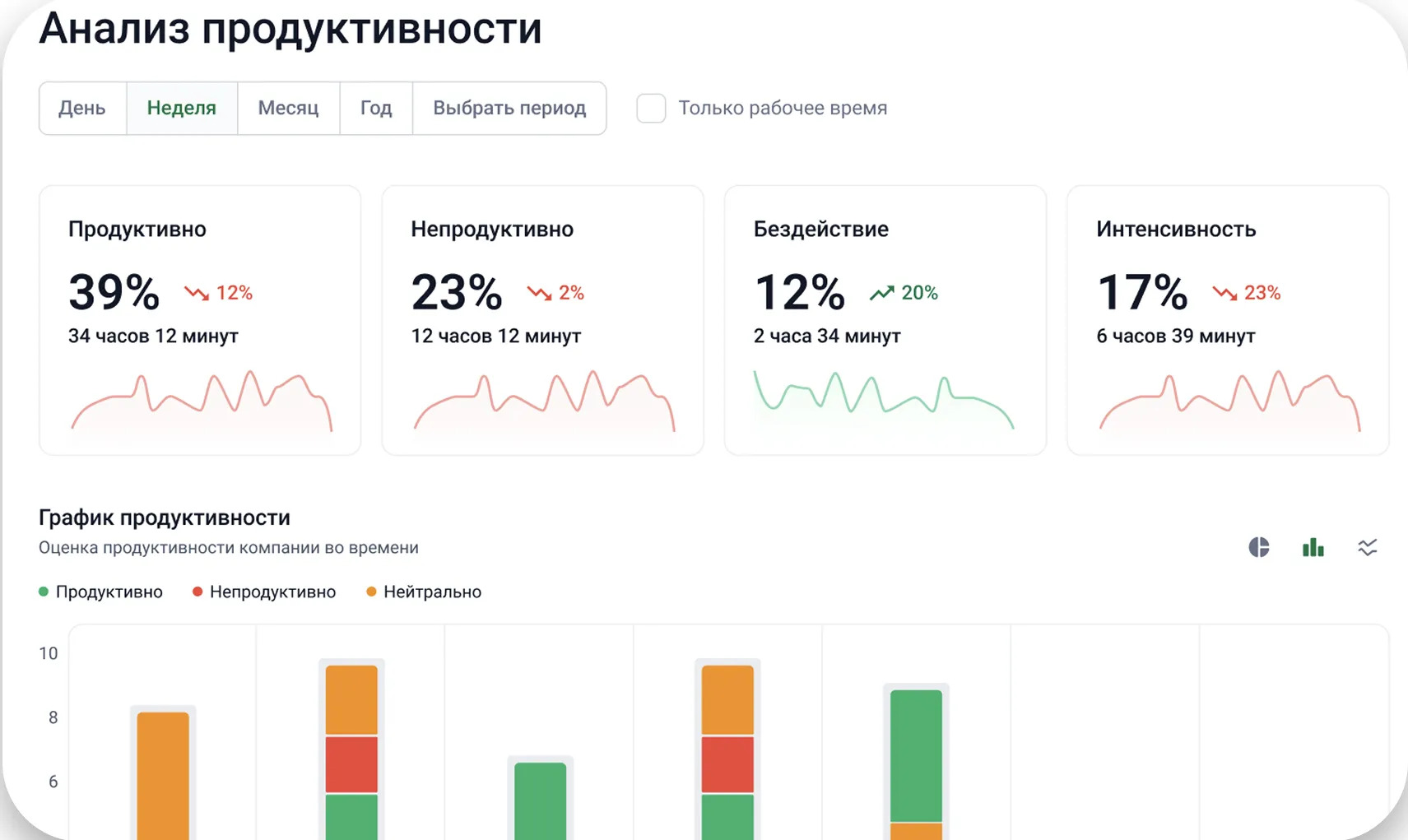
Task: Click the downward trend arrow beside 2%
Action: [539, 293]
